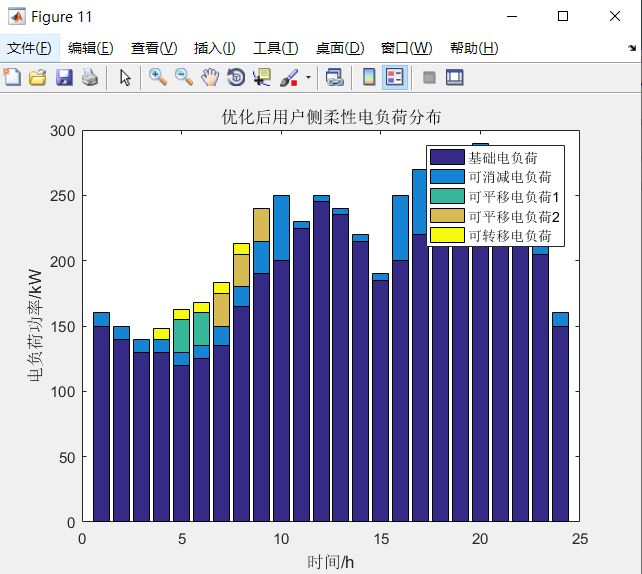The height and width of the screenshot is (574, 642).
Task: Select the Pan hand tool
Action: [210, 77]
